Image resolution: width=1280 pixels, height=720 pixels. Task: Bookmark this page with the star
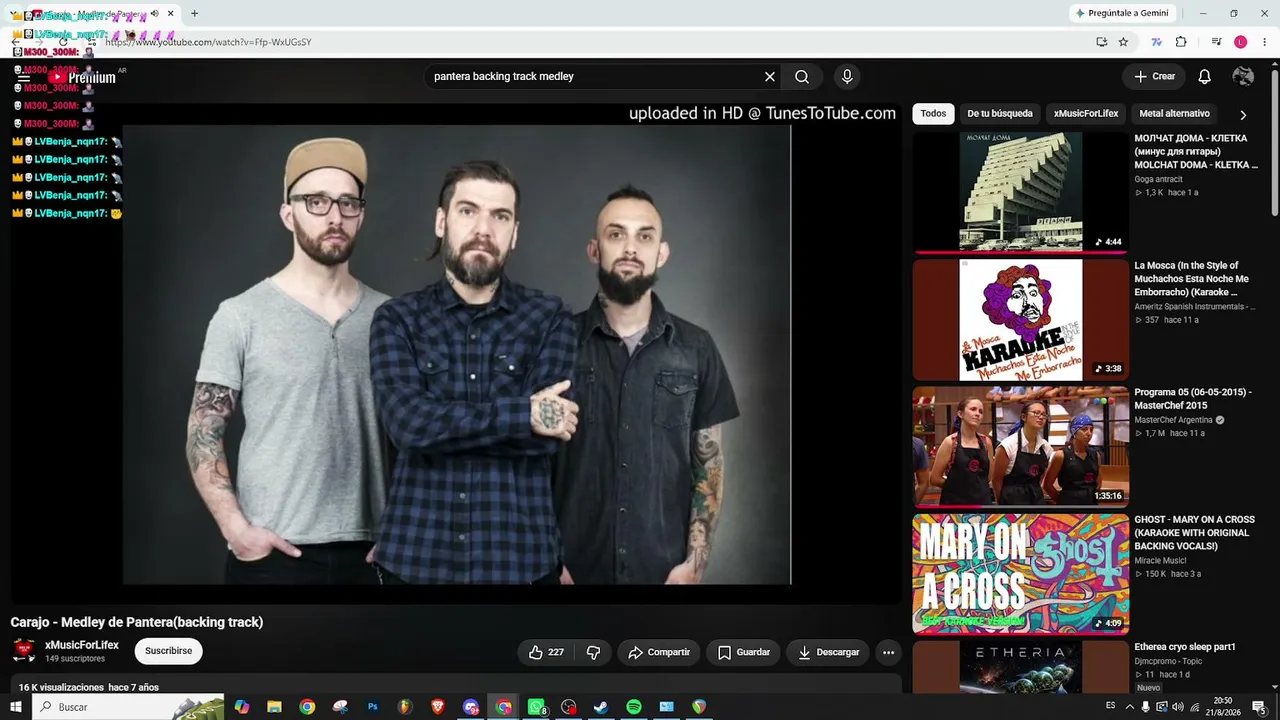[x=1123, y=42]
